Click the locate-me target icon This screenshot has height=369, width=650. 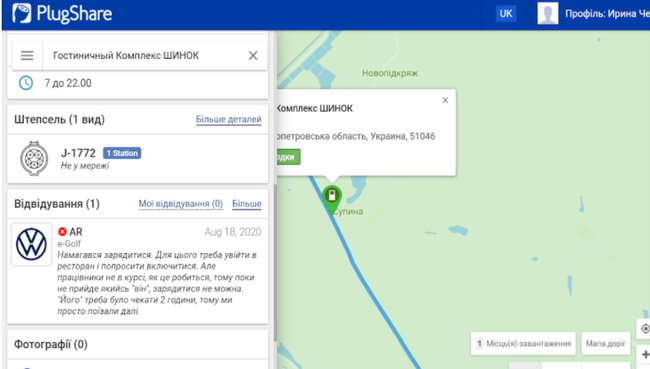click(x=645, y=329)
